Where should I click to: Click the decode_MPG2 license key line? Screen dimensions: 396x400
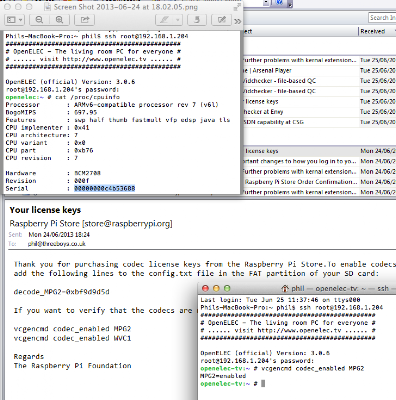pyautogui.click(x=61, y=292)
